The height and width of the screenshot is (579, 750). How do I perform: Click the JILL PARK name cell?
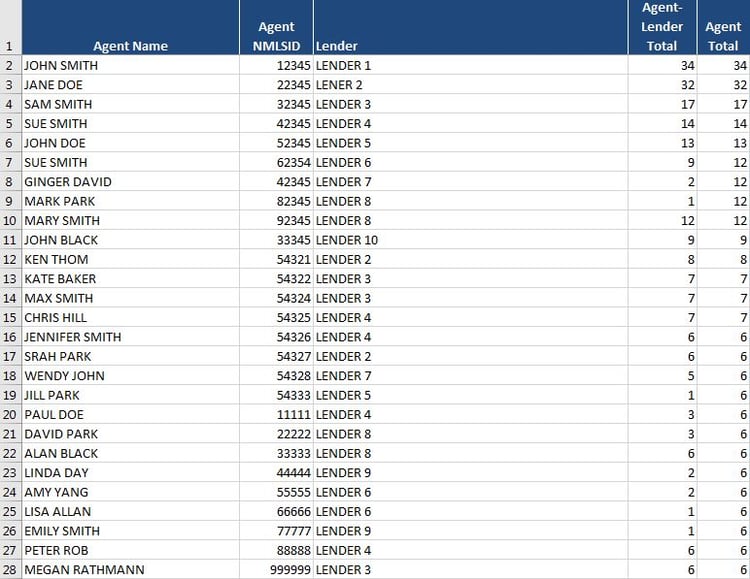[130, 395]
